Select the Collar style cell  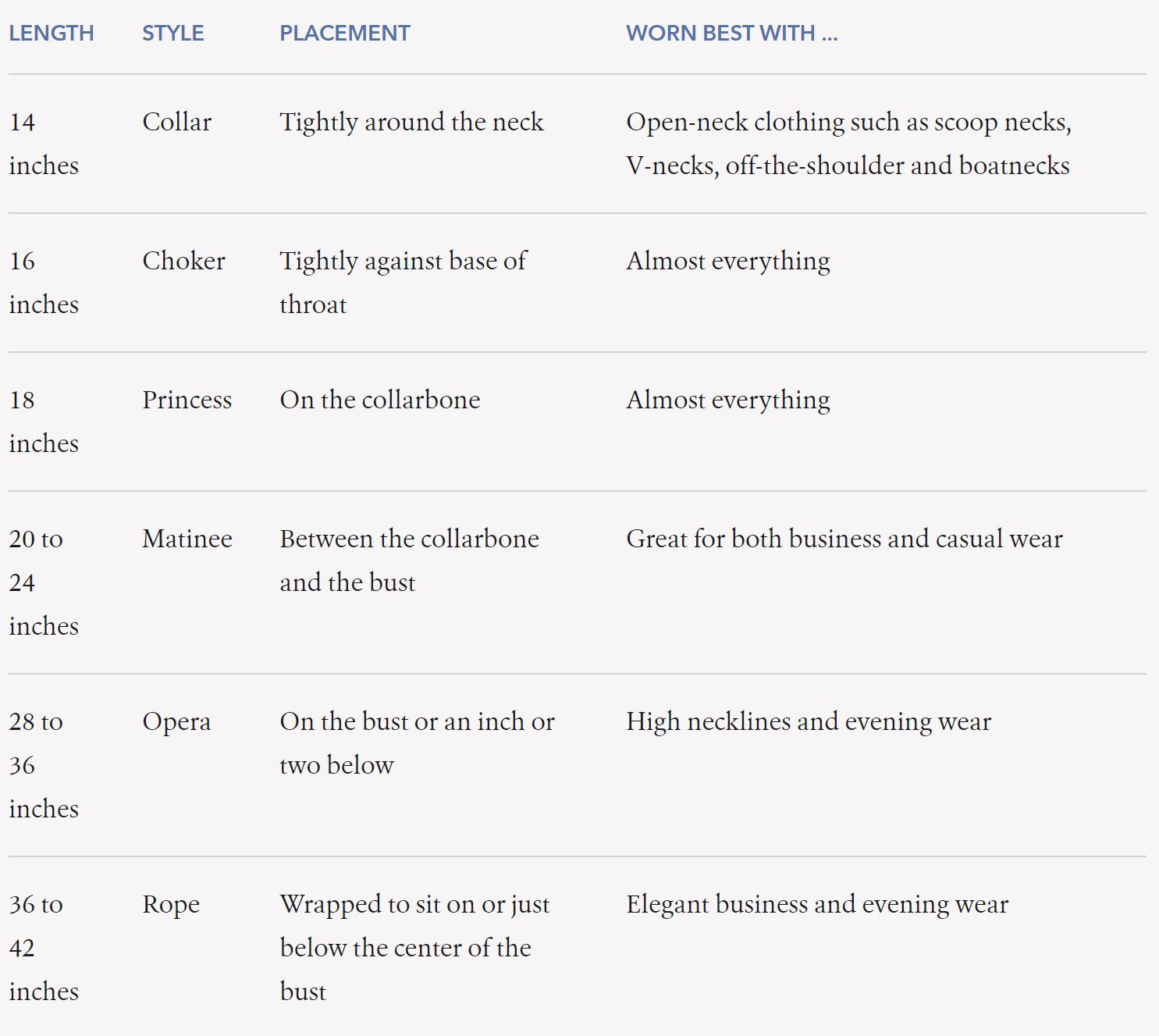176,123
